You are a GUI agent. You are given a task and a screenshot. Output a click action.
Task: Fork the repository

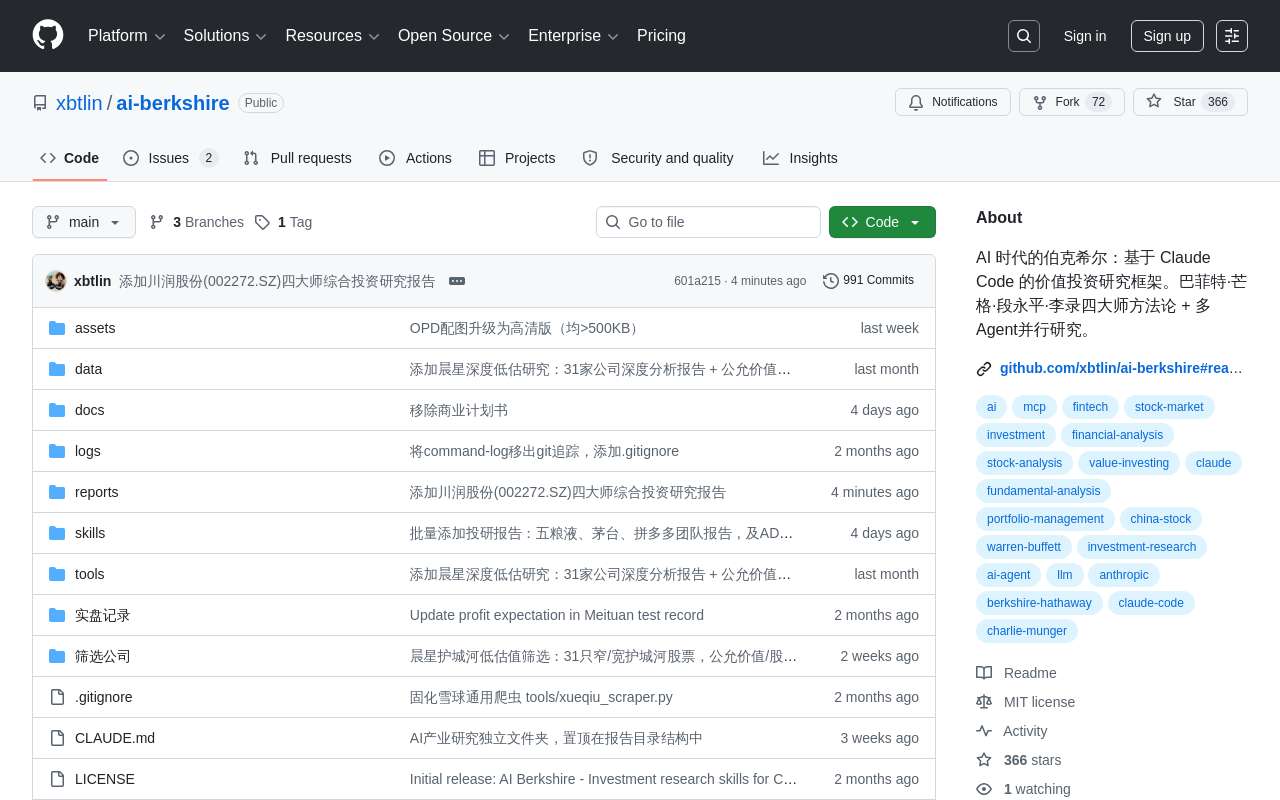tap(1072, 102)
